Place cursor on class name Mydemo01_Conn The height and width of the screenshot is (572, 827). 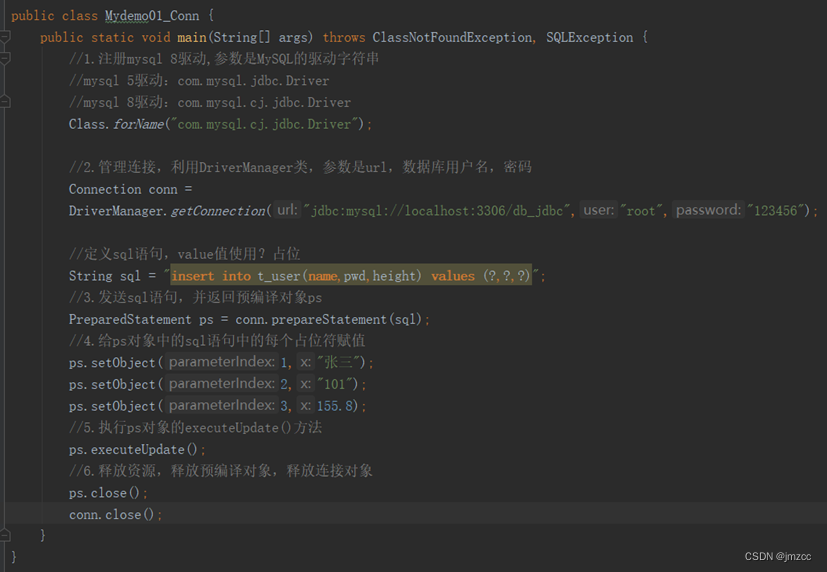click(x=152, y=16)
